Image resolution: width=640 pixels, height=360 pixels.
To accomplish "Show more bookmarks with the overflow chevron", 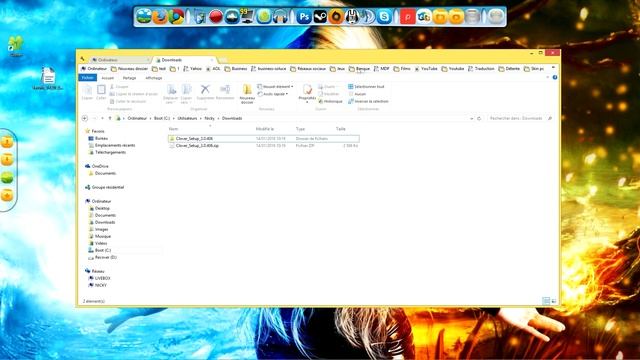I will (553, 68).
